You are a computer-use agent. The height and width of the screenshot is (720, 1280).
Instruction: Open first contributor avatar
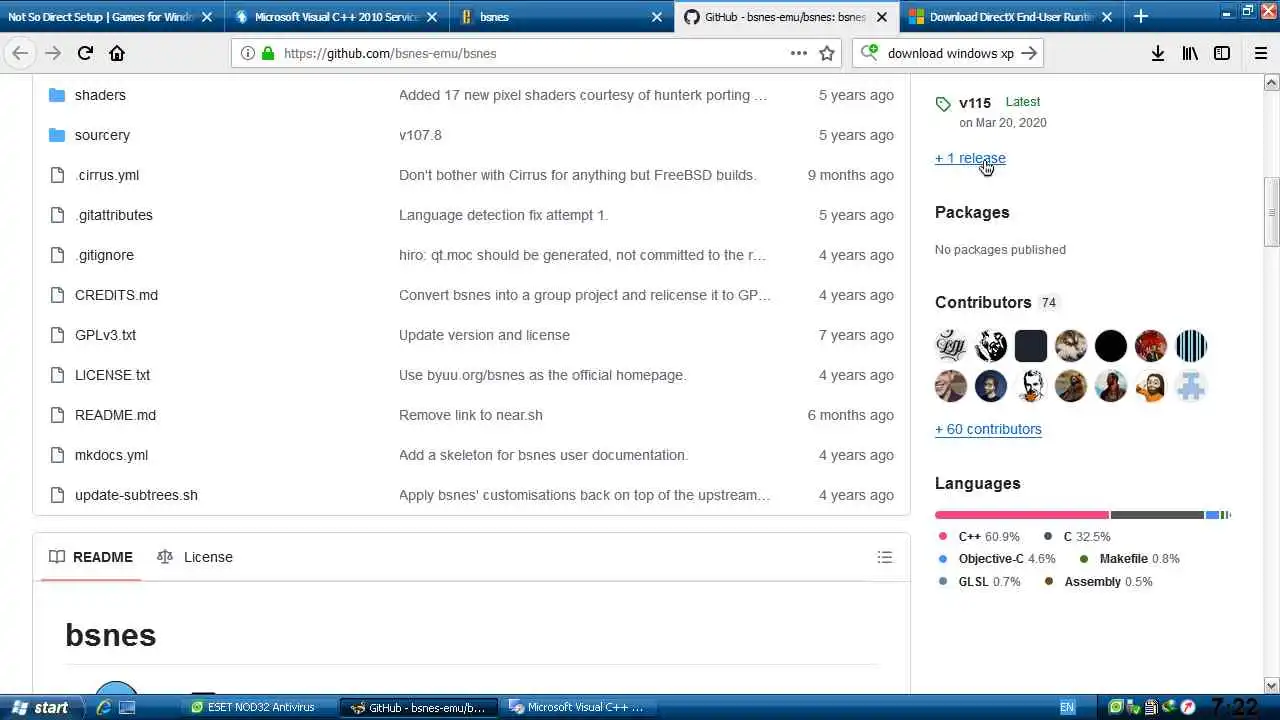pyautogui.click(x=951, y=346)
